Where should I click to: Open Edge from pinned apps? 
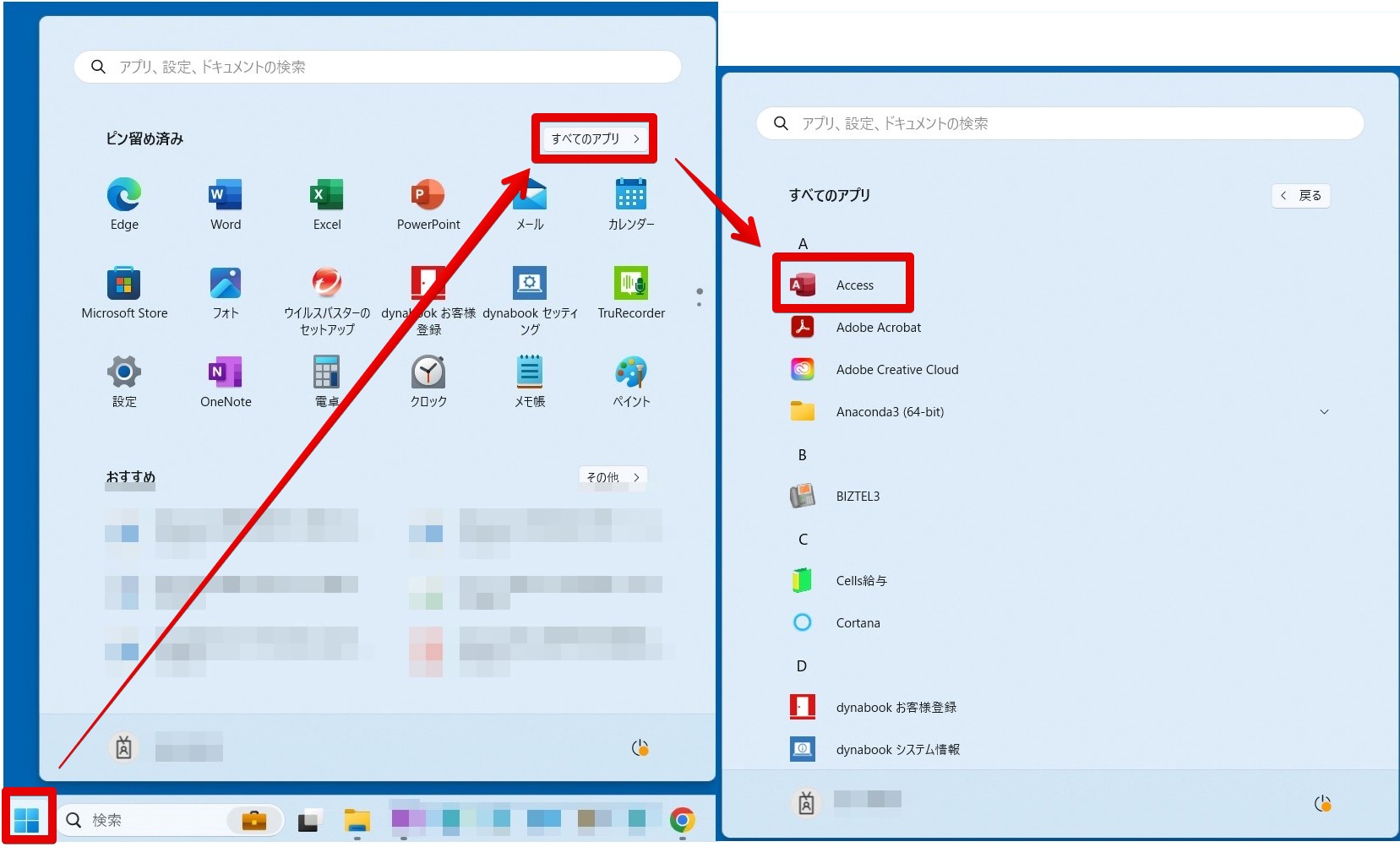coord(124,204)
